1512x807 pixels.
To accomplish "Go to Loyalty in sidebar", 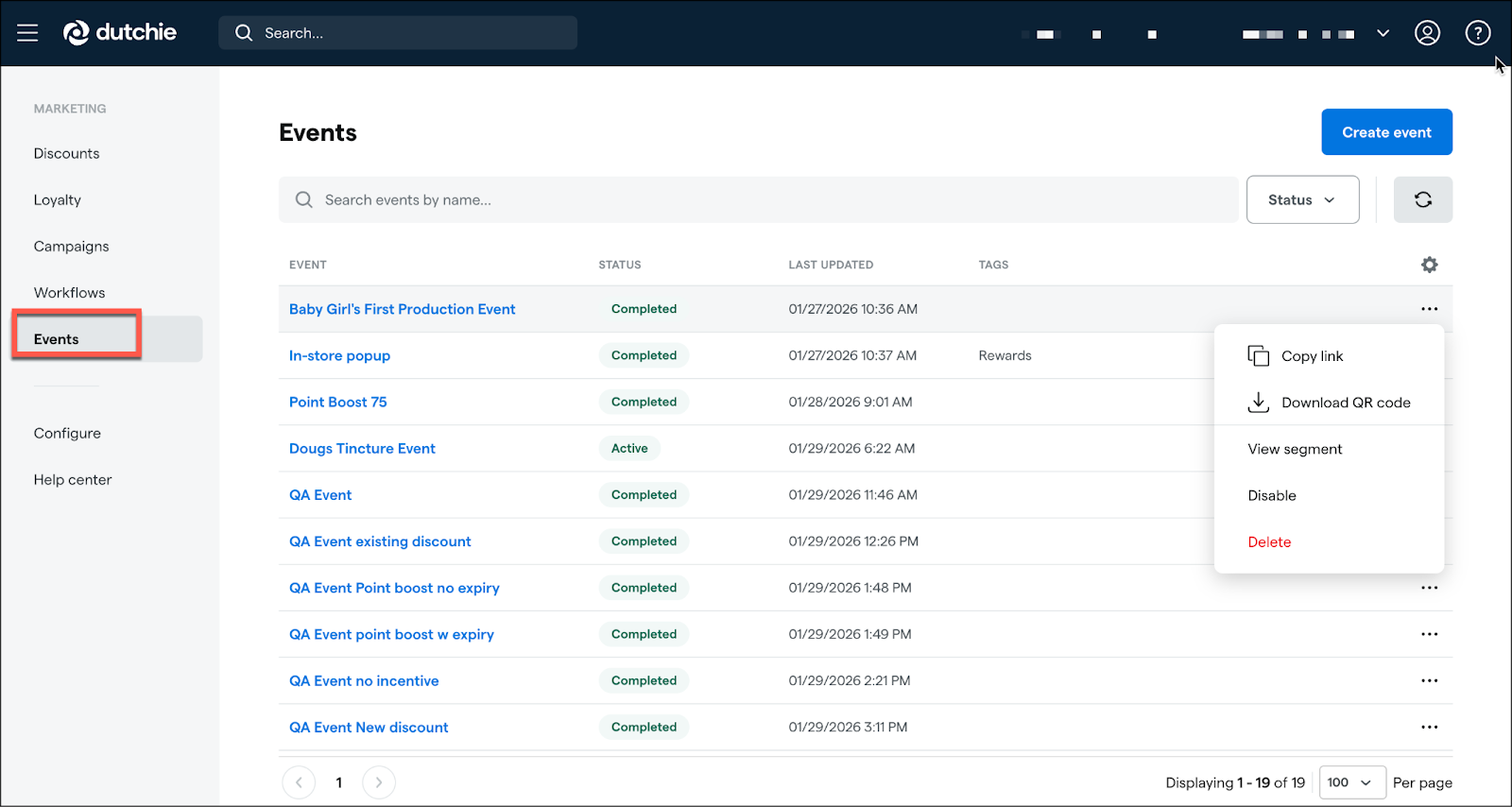I will tap(58, 200).
